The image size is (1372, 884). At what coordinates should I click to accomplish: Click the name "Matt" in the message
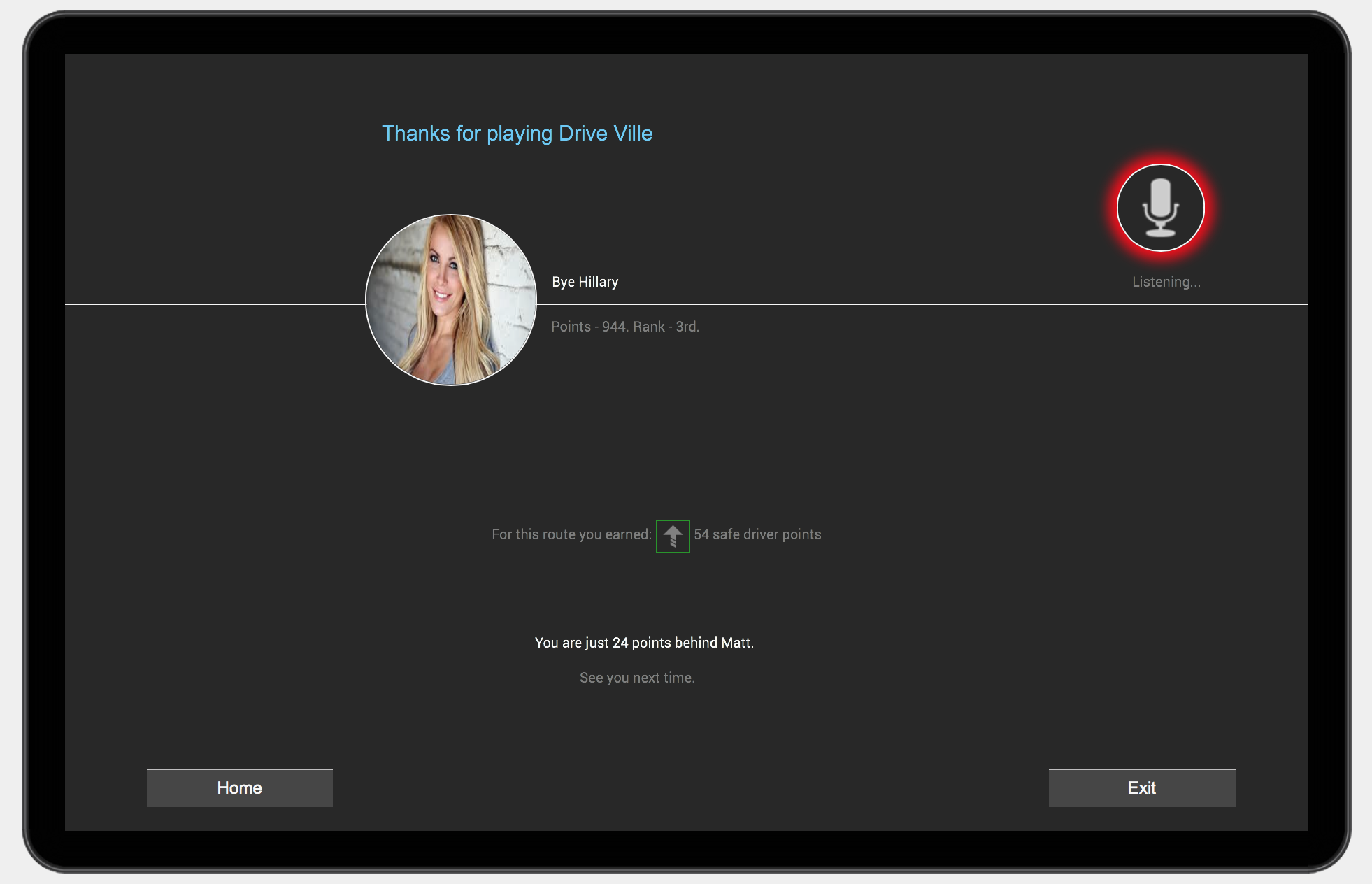[736, 643]
